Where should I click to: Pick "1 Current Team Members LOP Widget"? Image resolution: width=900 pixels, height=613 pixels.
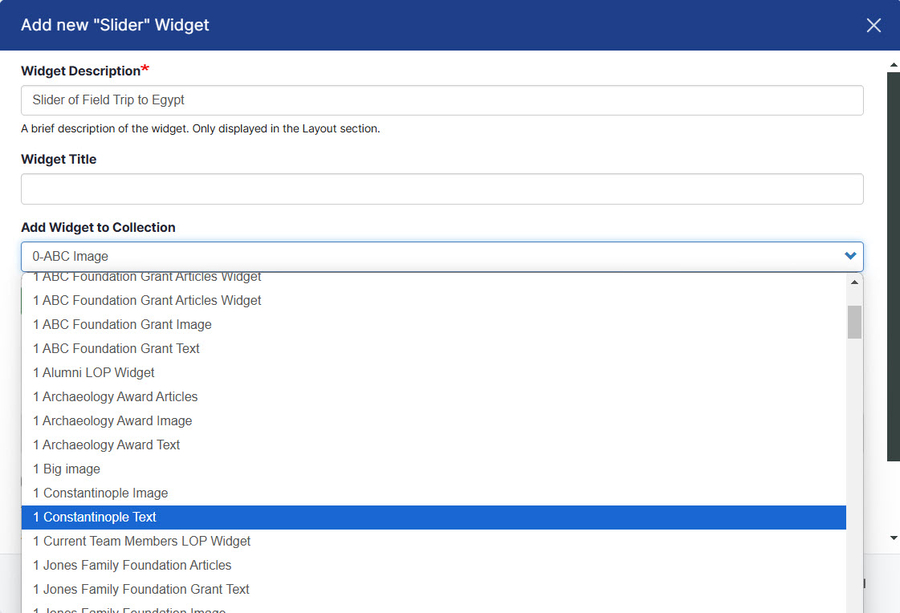[141, 541]
